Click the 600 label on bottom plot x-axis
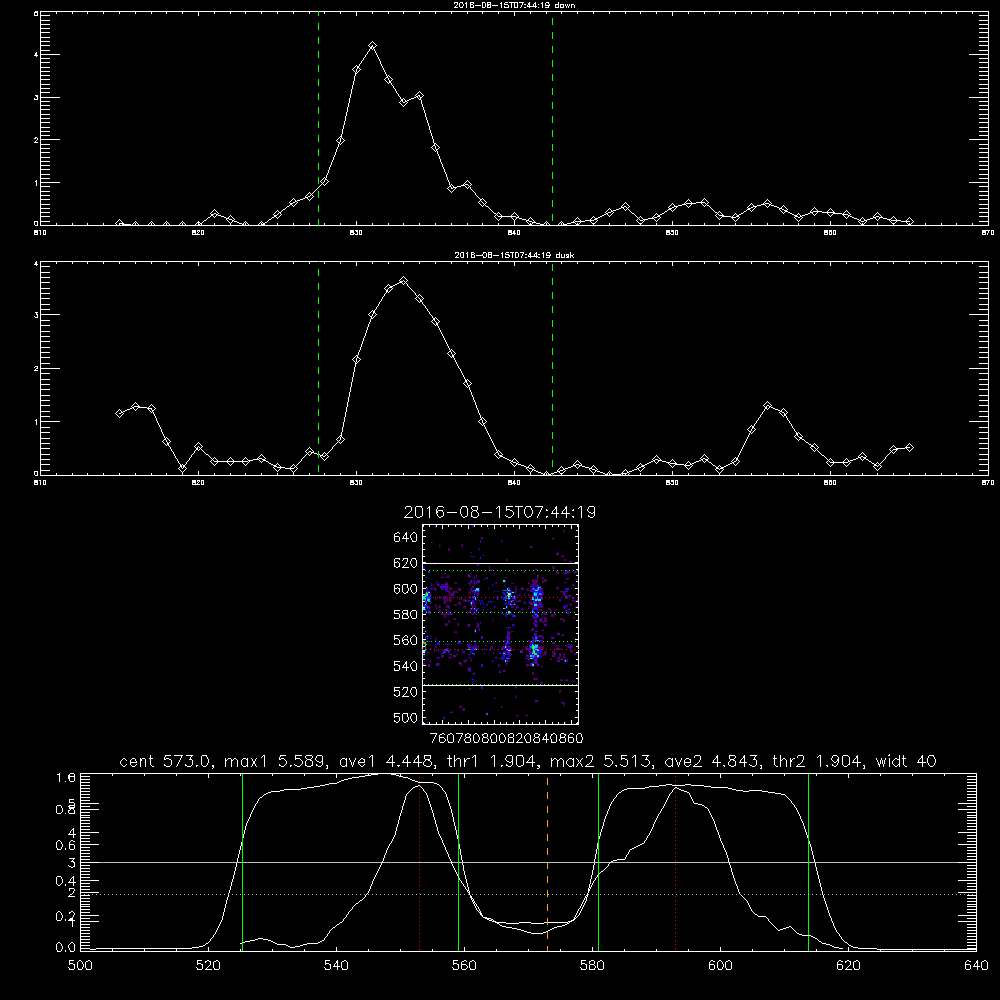This screenshot has height=1000, width=1000. [x=721, y=966]
